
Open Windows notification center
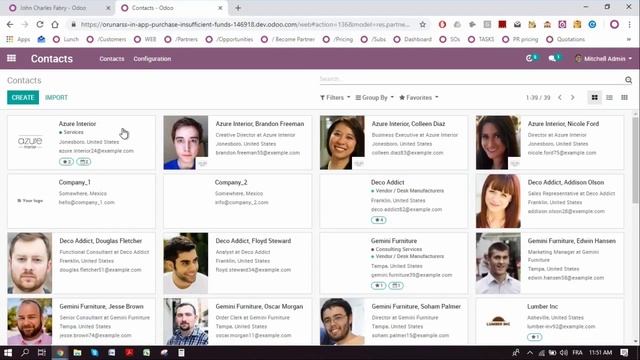pyautogui.click(x=624, y=353)
